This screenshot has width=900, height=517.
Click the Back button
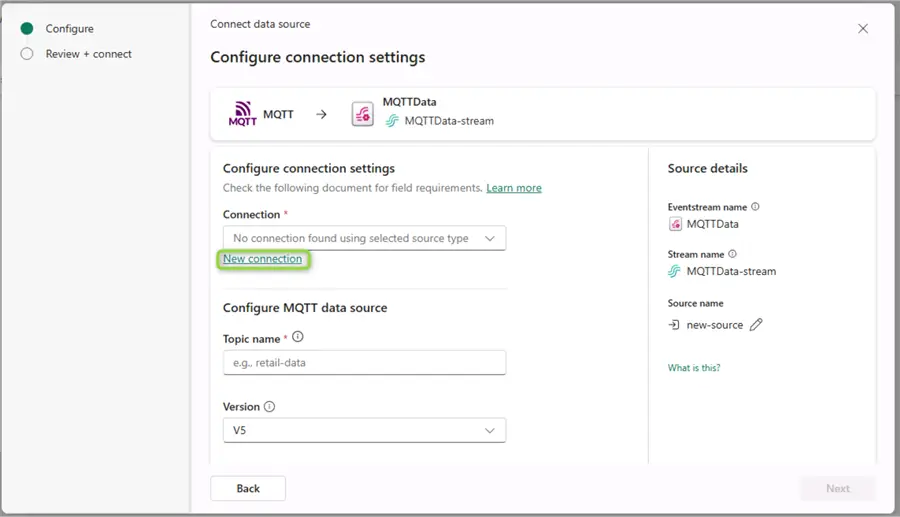pos(248,488)
